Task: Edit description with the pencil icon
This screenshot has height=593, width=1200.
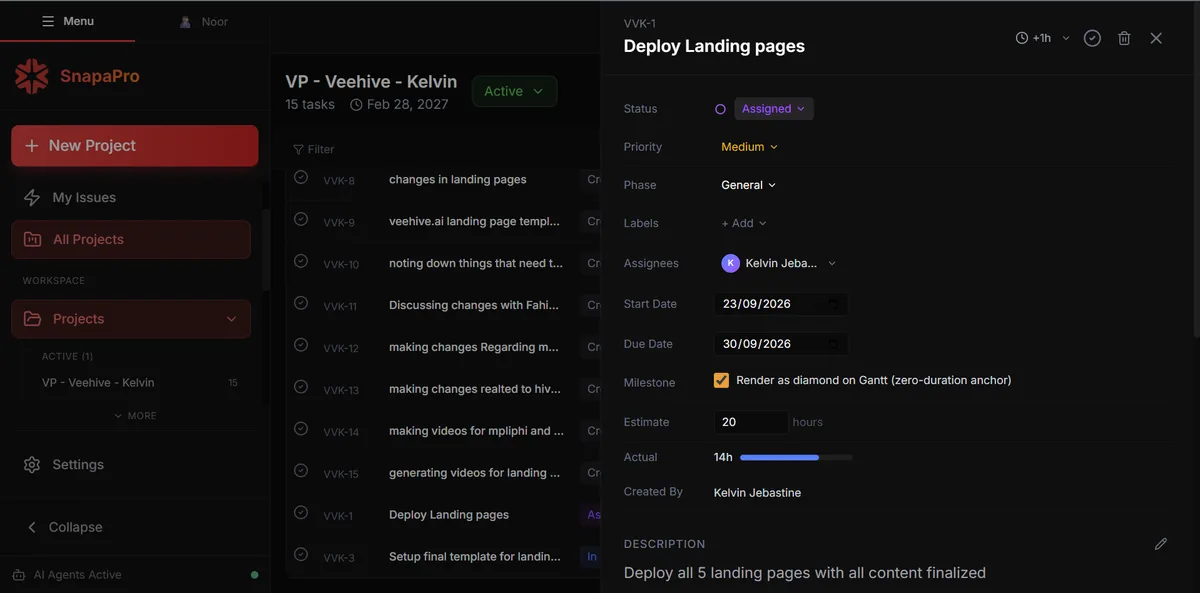Action: coord(1160,544)
